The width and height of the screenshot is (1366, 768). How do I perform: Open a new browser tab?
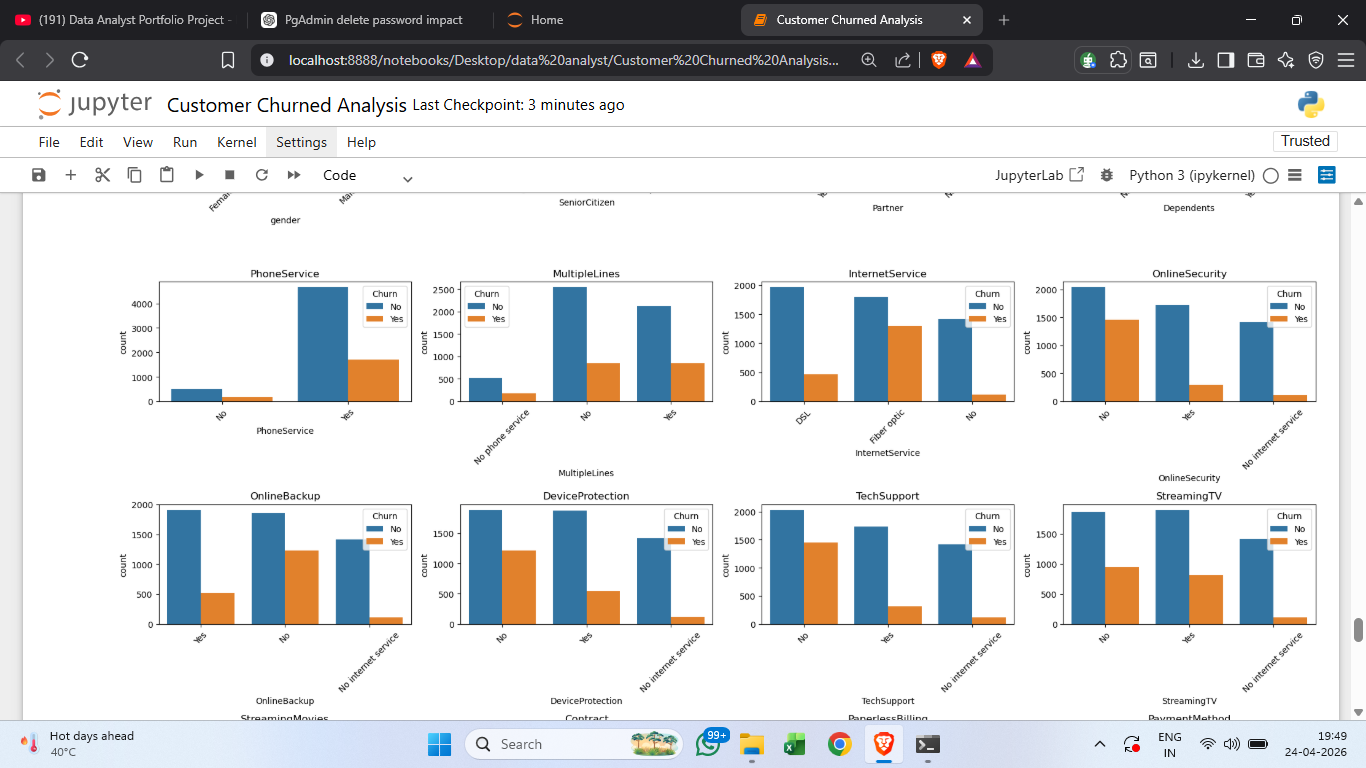[1004, 20]
